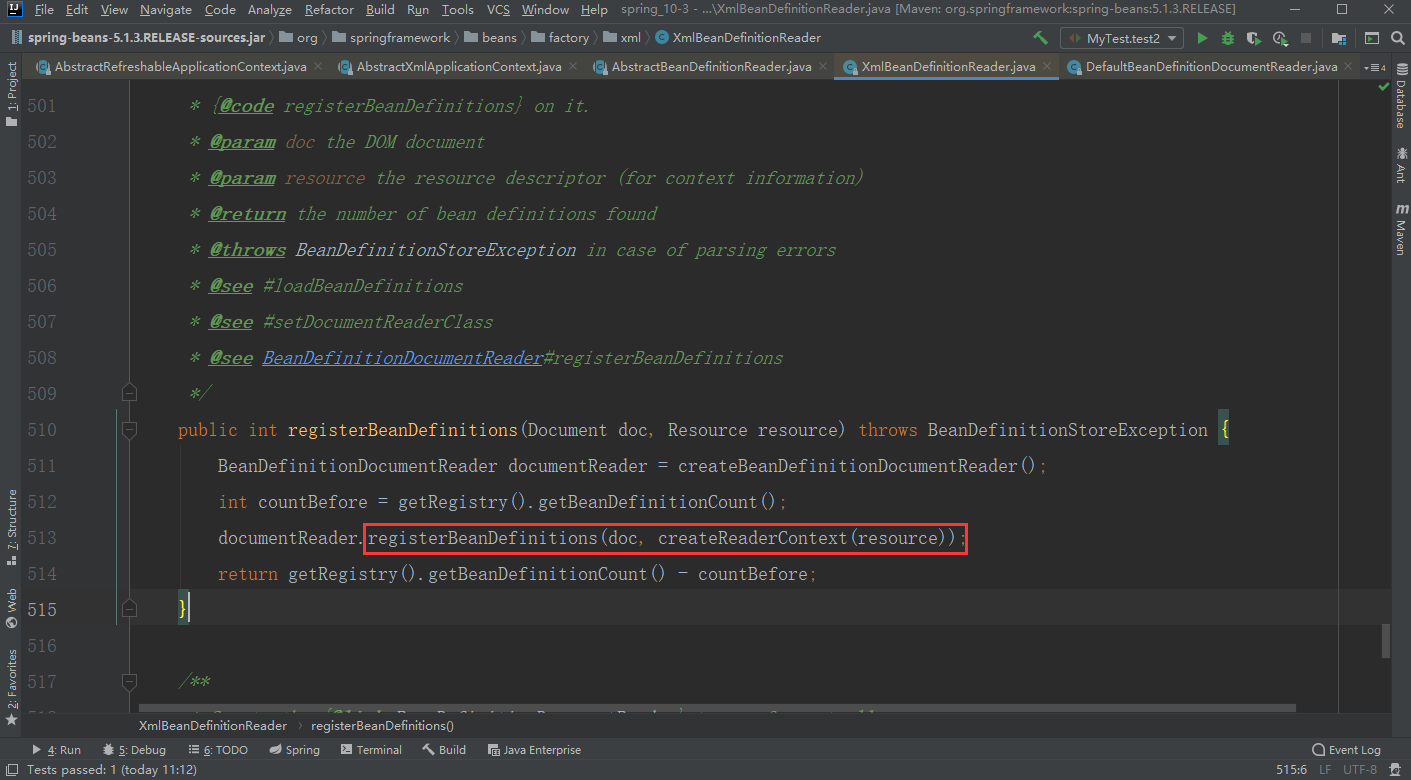Open the Tools menu
The width and height of the screenshot is (1411, 780).
click(x=457, y=10)
